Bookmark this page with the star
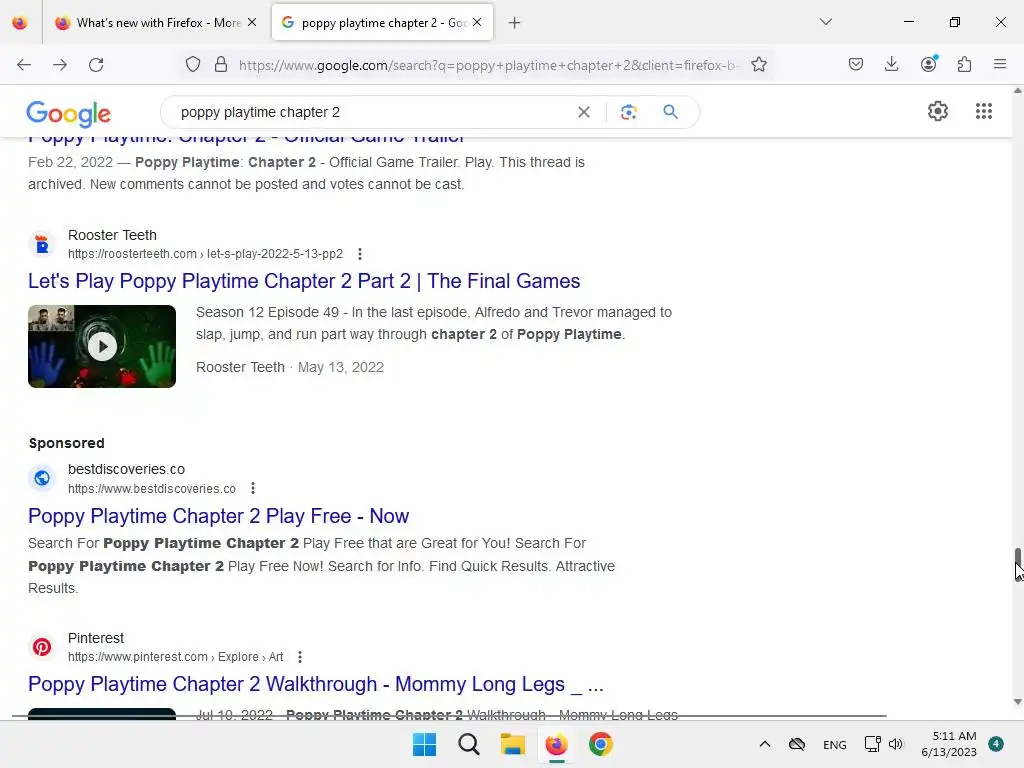 click(759, 65)
